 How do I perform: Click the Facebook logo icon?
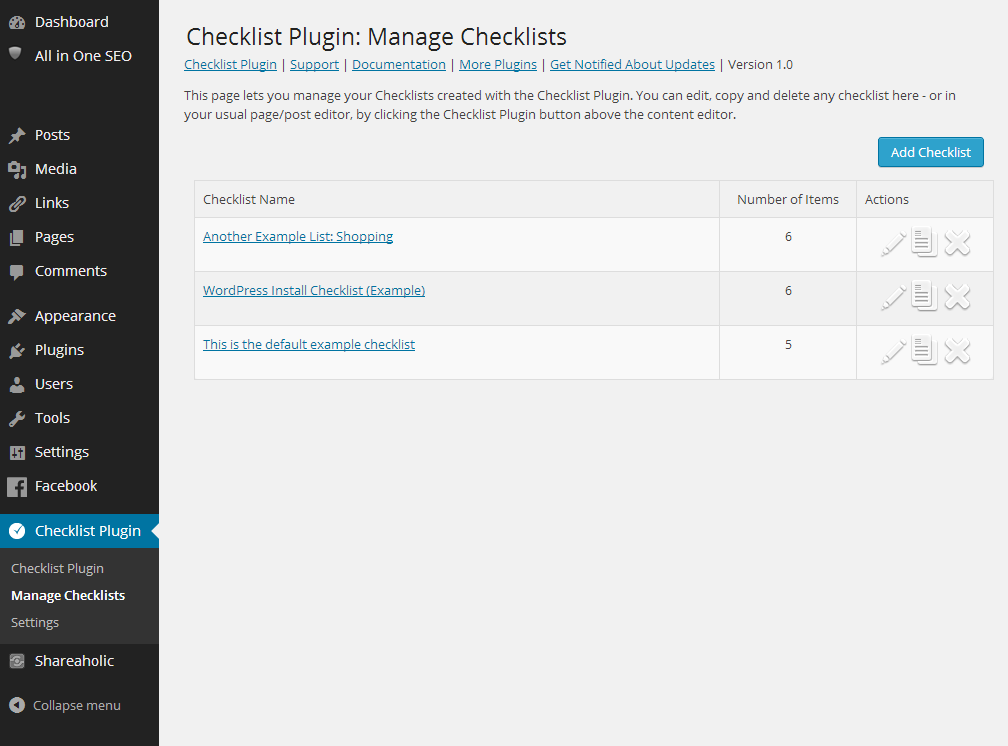(17, 487)
